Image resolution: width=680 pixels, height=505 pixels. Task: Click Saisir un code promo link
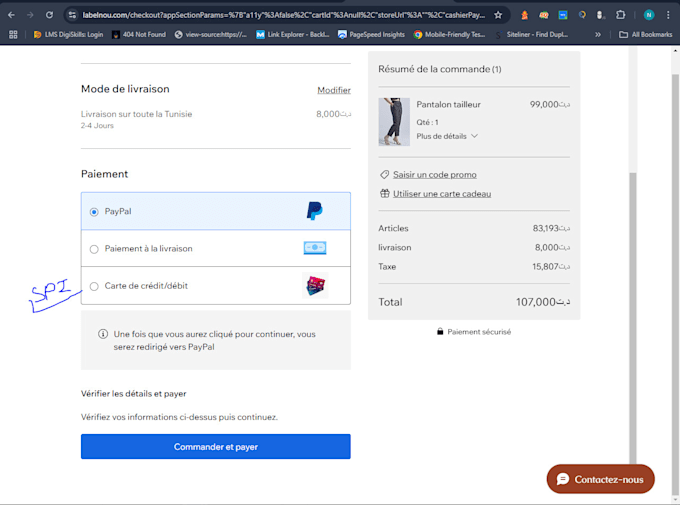[435, 174]
